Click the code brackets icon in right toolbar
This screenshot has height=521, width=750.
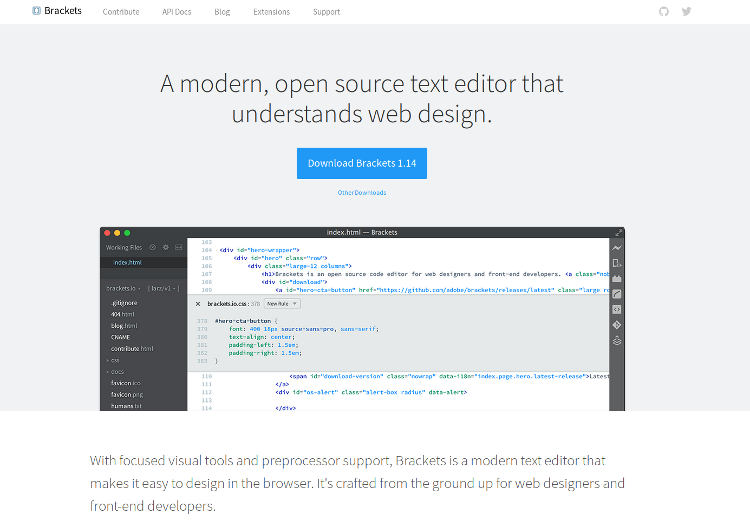pos(617,310)
